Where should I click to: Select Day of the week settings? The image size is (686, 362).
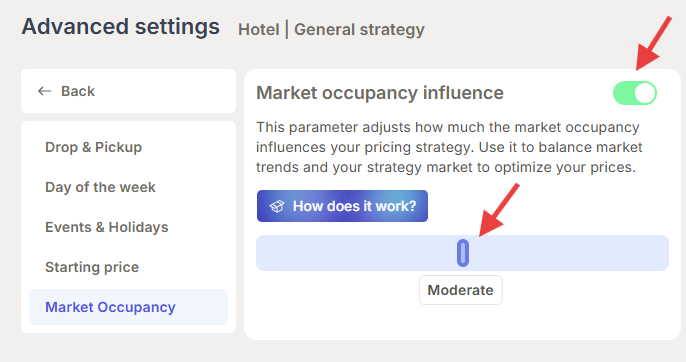tap(100, 187)
